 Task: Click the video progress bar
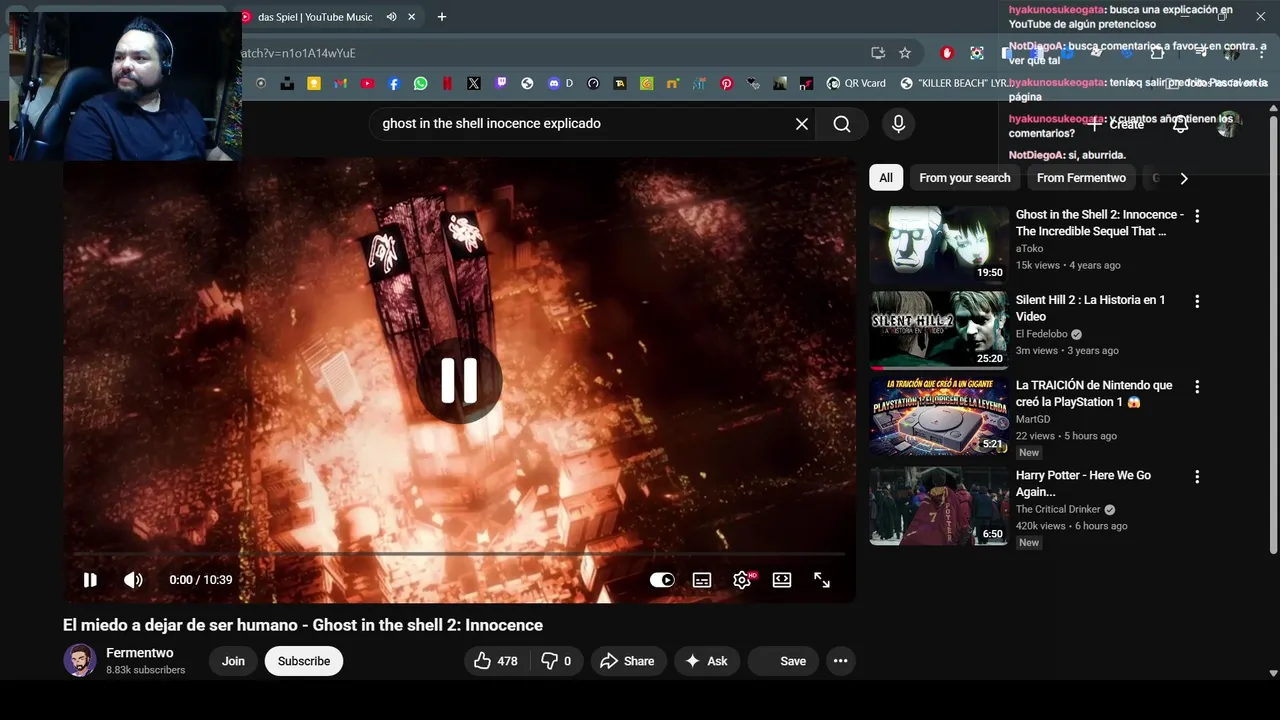459,554
